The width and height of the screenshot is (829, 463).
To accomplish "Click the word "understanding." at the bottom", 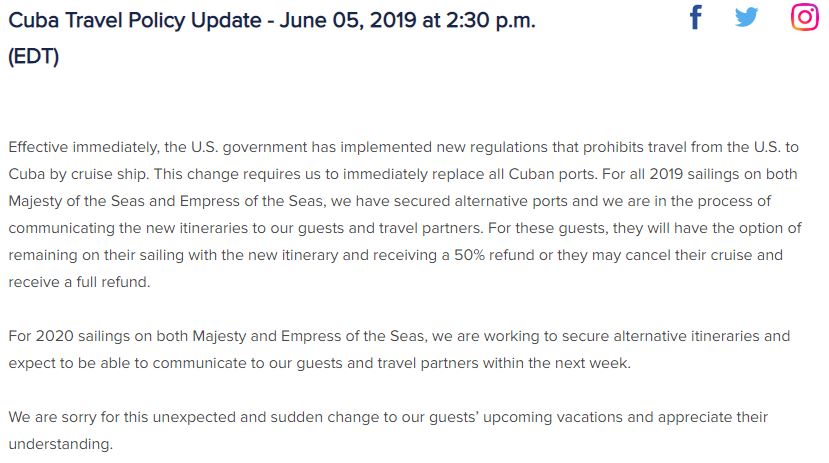I will coord(61,444).
